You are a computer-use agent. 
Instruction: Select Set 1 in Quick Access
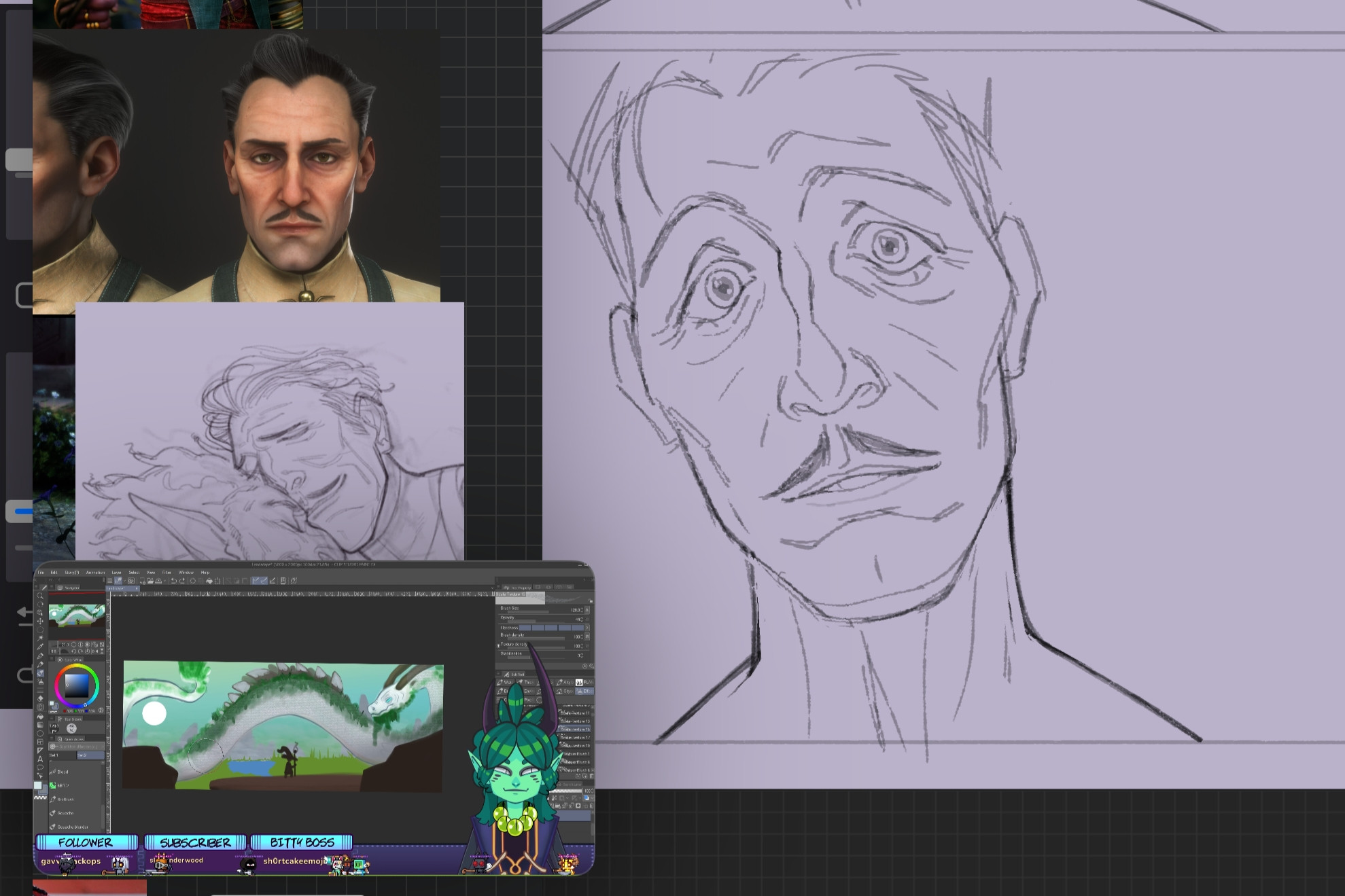point(63,755)
